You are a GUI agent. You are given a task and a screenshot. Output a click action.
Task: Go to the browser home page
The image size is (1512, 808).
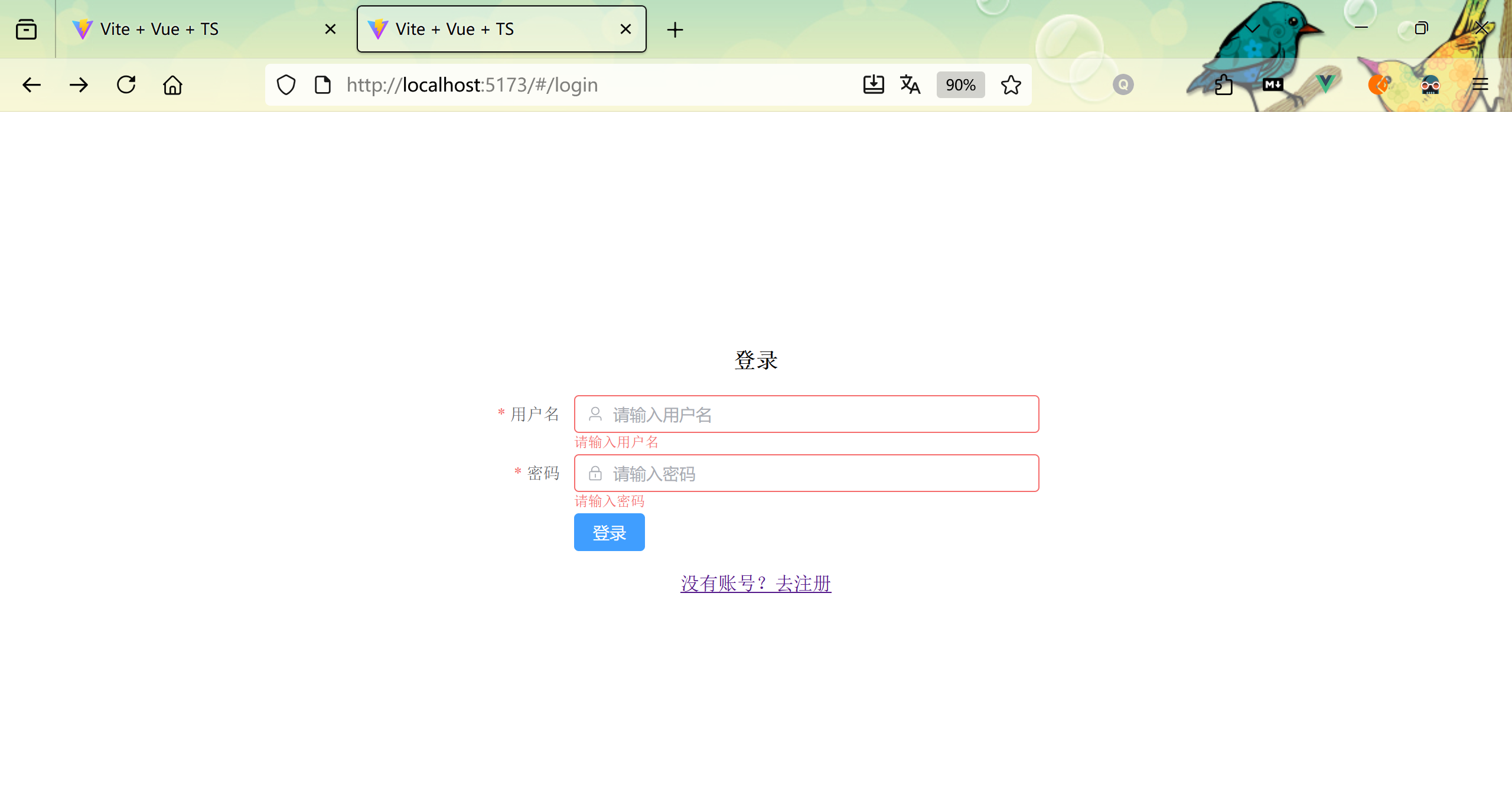(x=172, y=85)
